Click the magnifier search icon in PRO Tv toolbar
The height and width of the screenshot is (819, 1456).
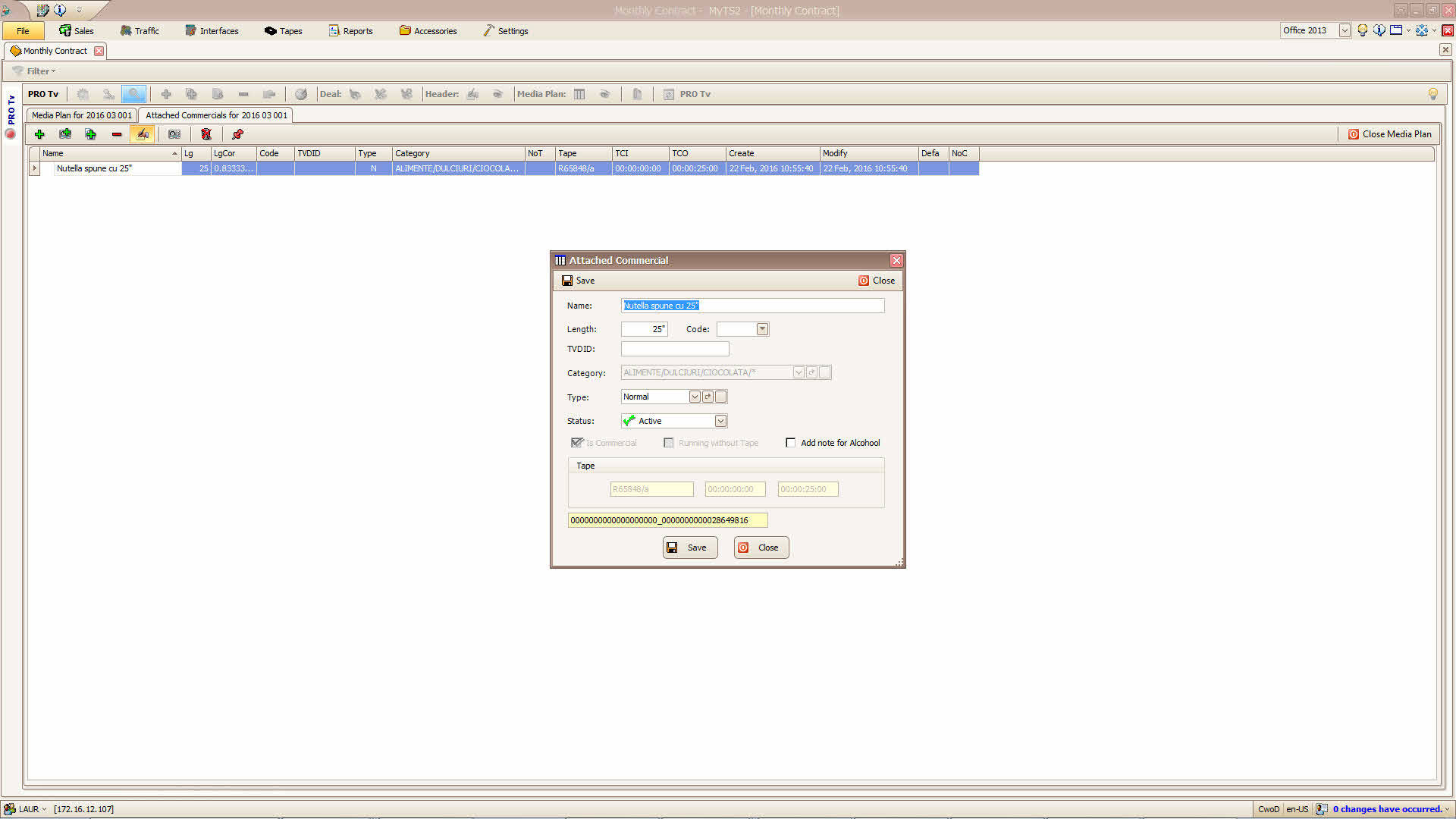point(133,94)
